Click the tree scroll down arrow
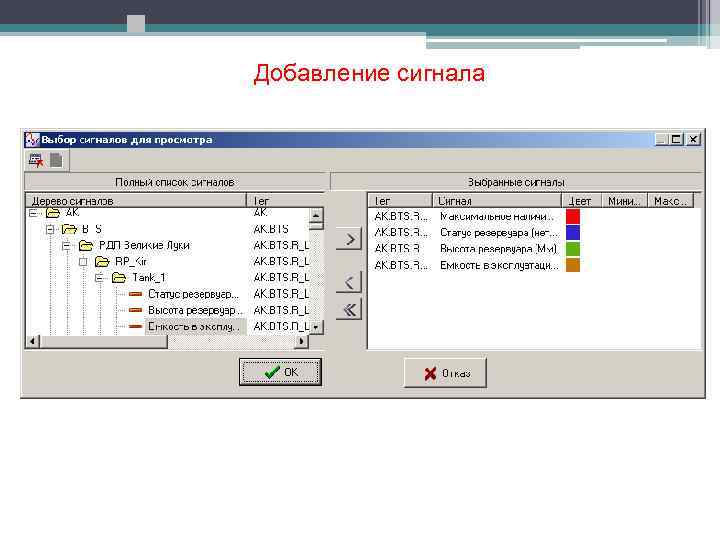The width and height of the screenshot is (720, 540). (316, 327)
